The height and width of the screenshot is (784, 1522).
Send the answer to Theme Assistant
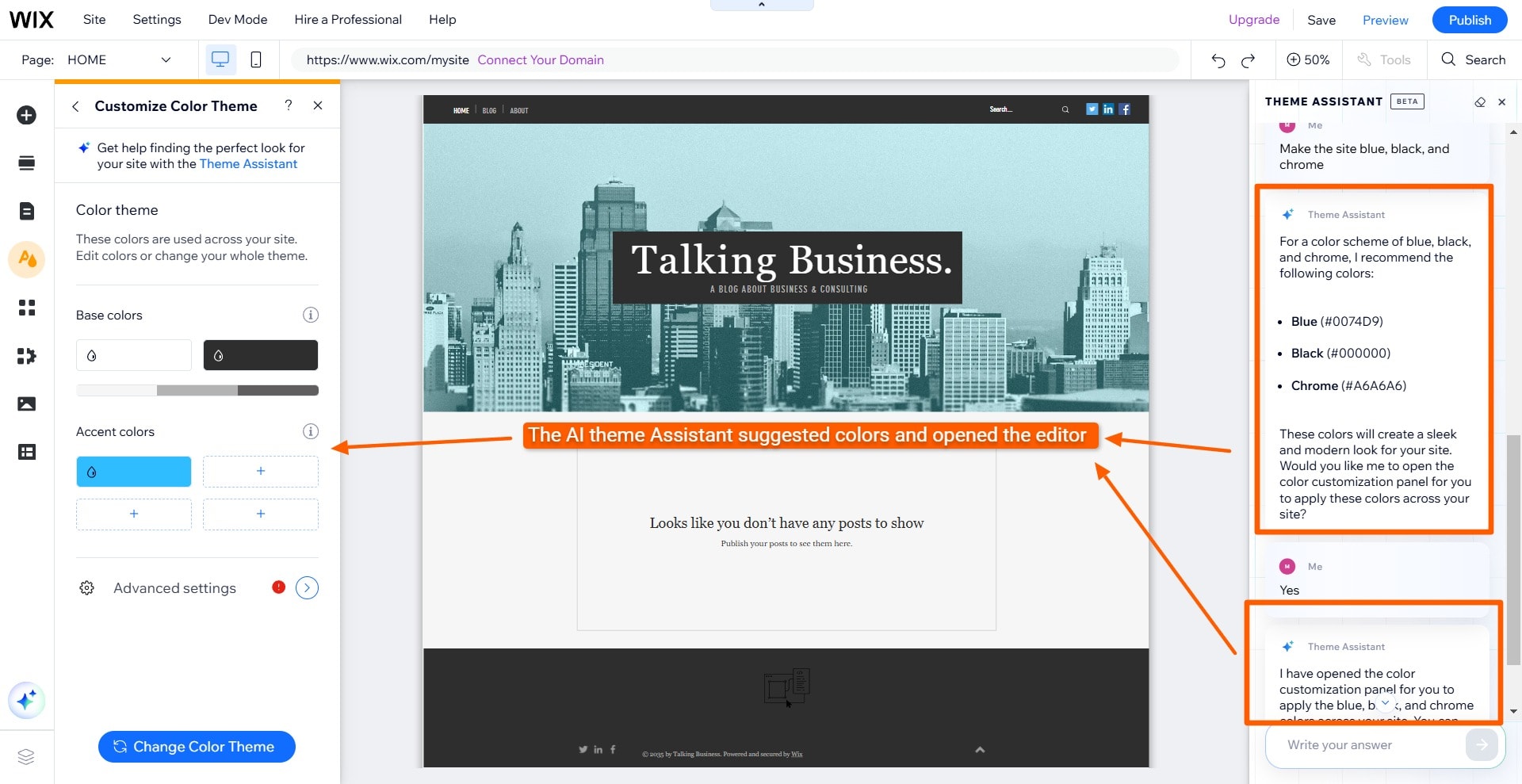[1482, 745]
